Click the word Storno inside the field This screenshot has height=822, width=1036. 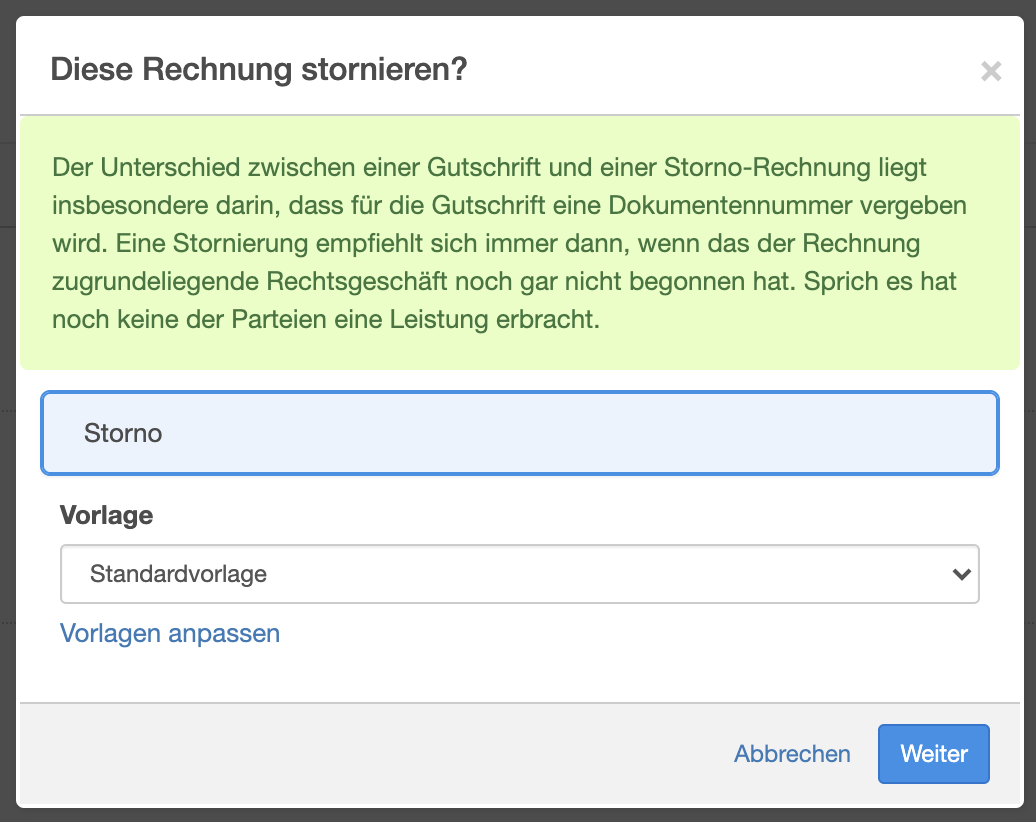(123, 434)
